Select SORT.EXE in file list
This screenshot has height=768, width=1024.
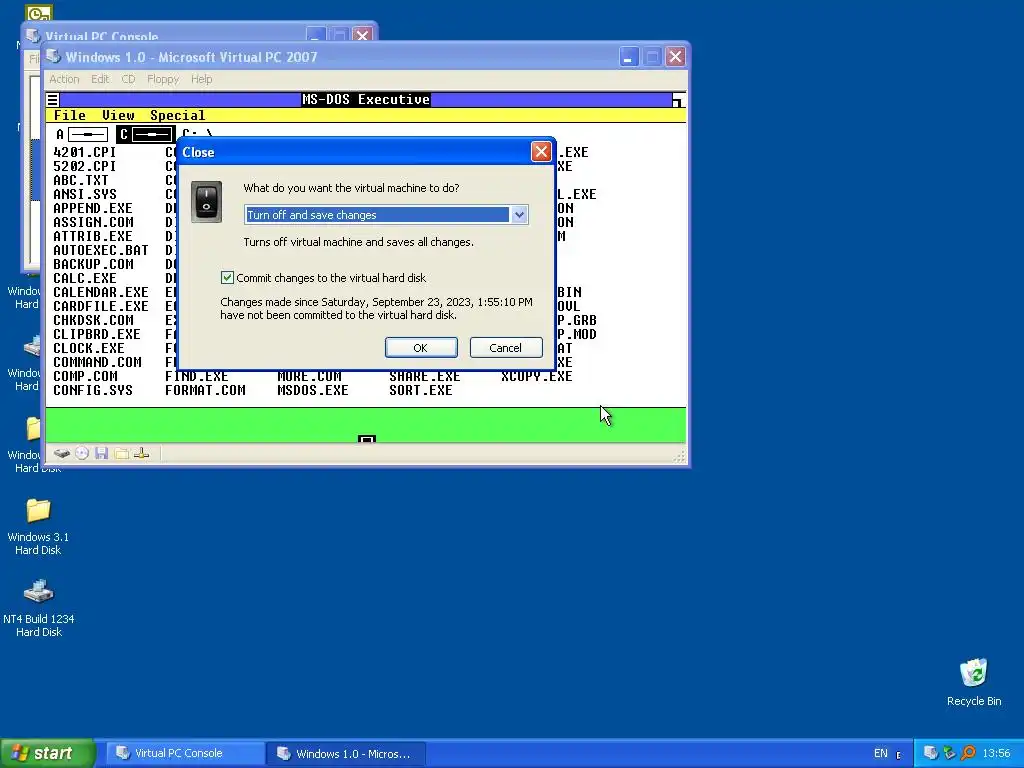pos(421,391)
